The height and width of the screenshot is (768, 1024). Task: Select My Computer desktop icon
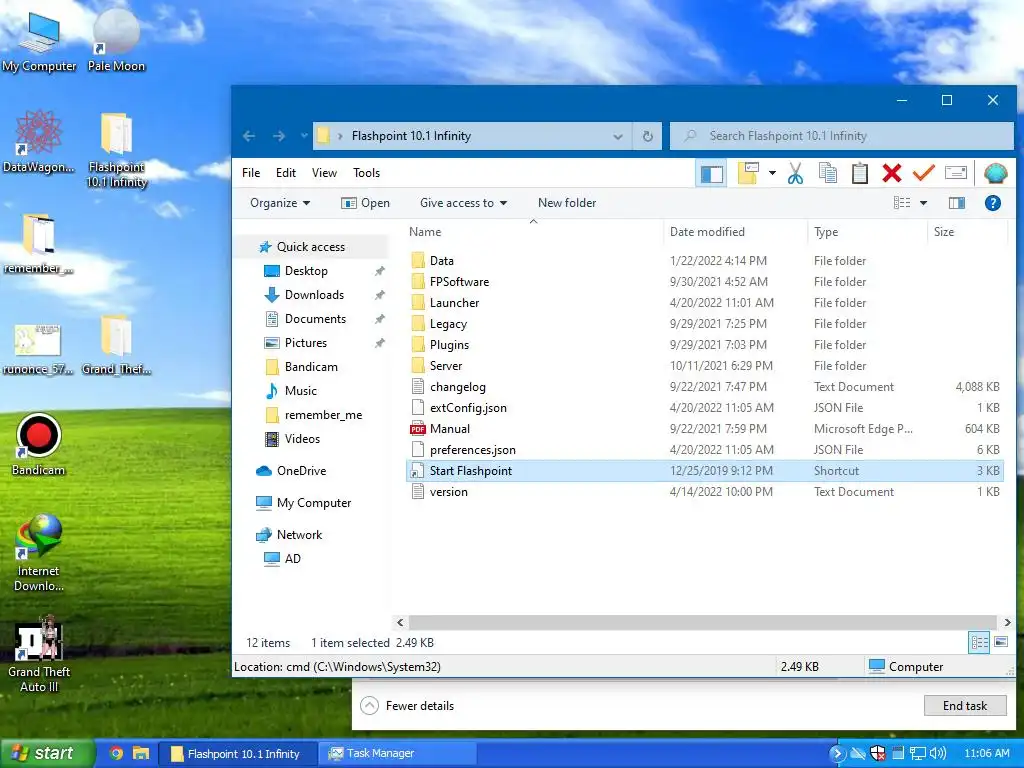39,40
